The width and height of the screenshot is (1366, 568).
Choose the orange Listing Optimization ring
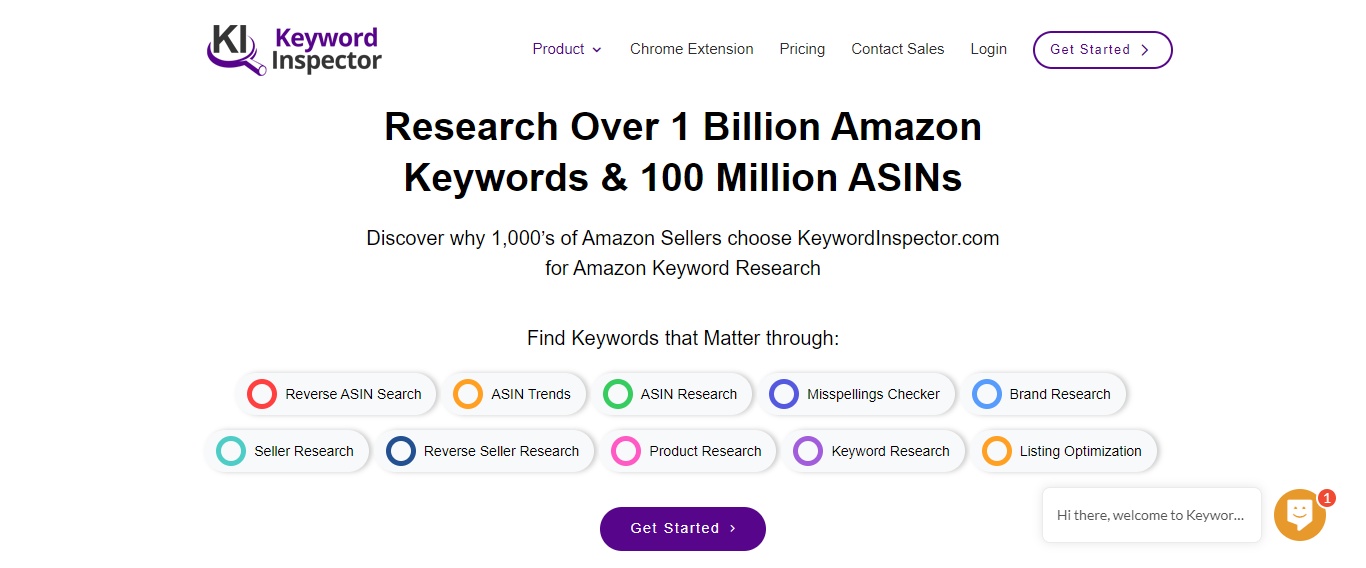(997, 451)
